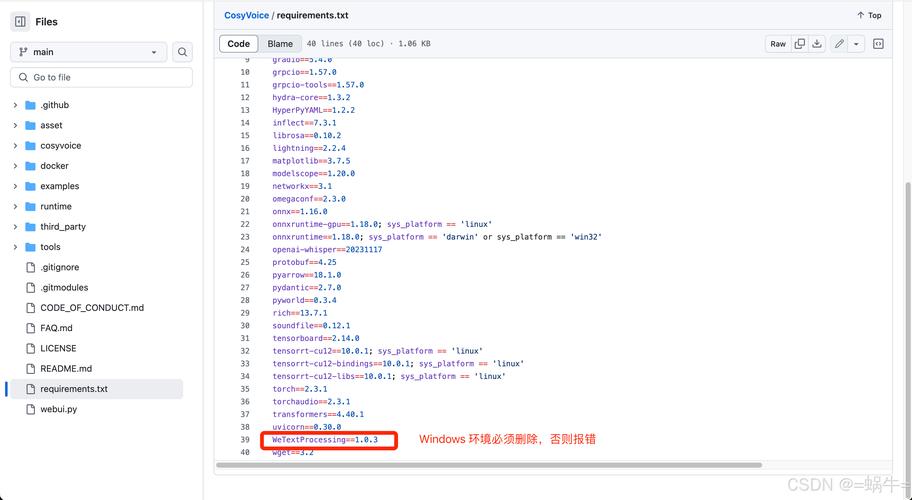The width and height of the screenshot is (912, 500).
Task: Open the main branch selector dropdown
Action: pyautogui.click(x=88, y=52)
